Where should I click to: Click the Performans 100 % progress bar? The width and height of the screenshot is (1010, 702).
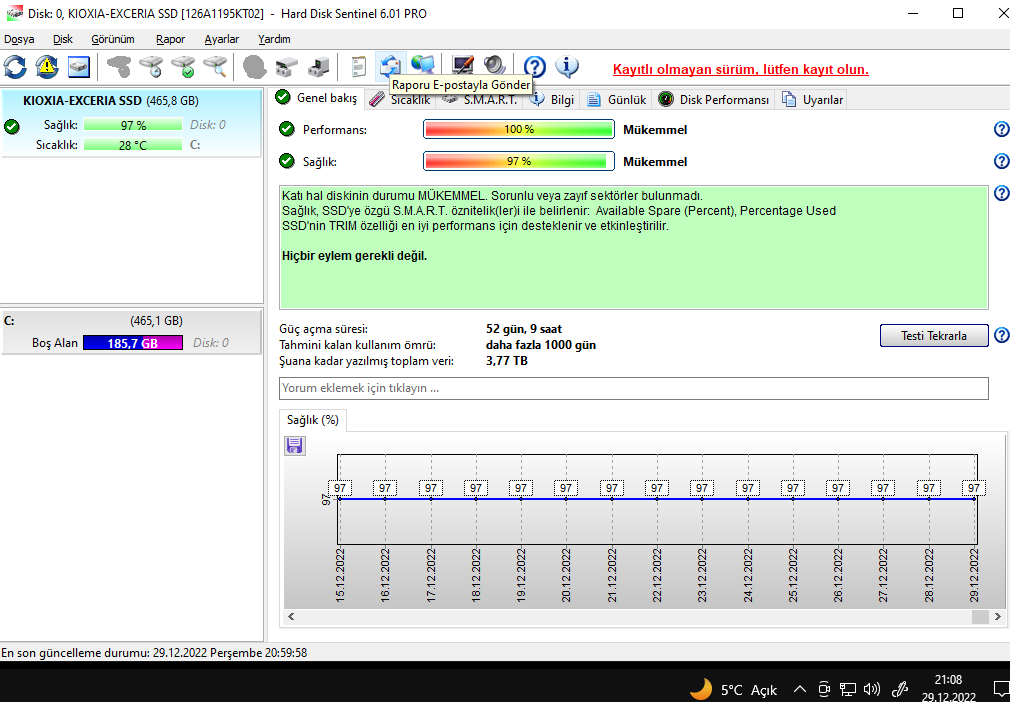coord(519,129)
